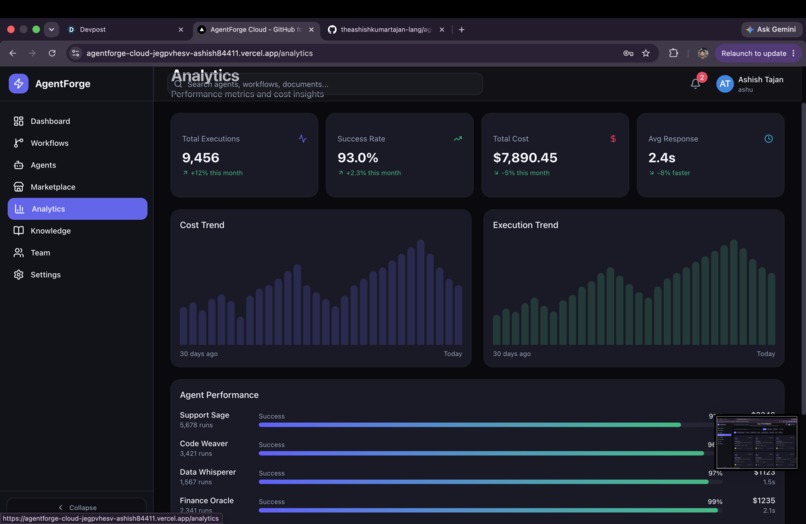This screenshot has width=806, height=524.
Task: Click the 2.4s average response value
Action: tap(662, 158)
